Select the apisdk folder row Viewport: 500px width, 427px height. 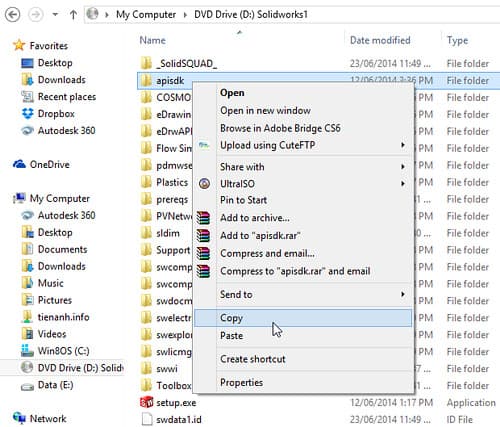click(318, 80)
